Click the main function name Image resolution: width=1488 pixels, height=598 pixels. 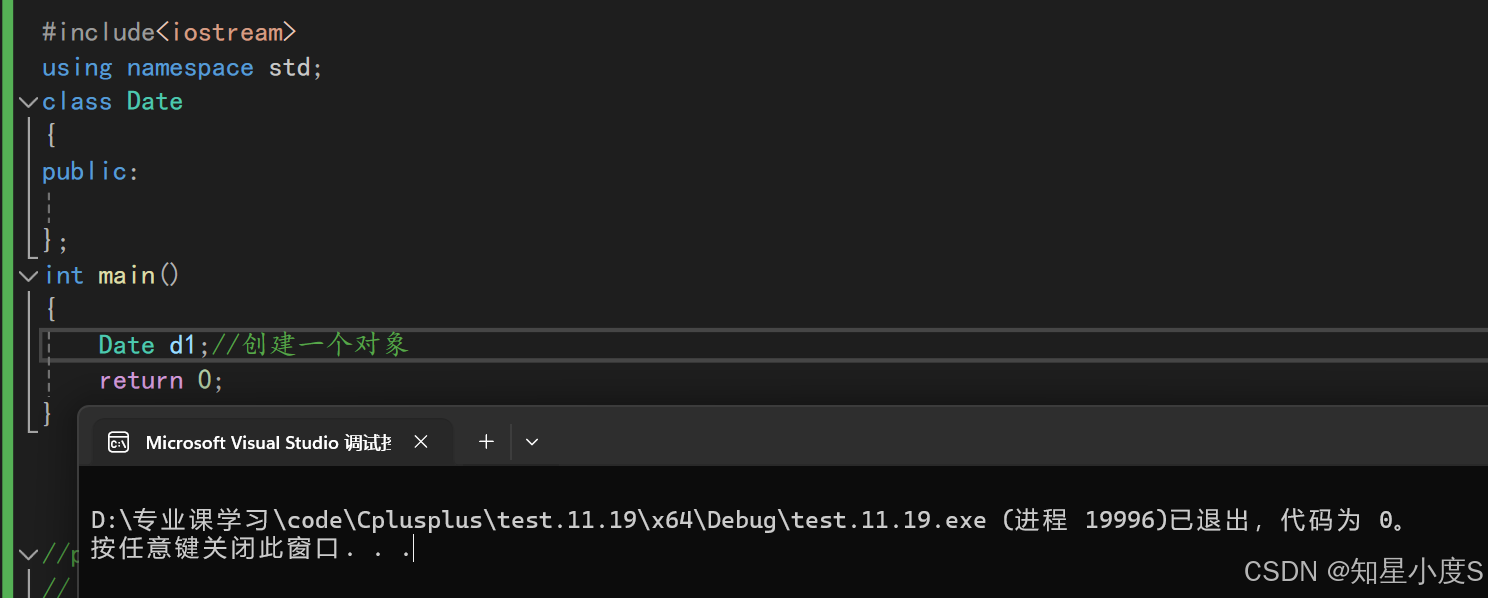point(126,276)
